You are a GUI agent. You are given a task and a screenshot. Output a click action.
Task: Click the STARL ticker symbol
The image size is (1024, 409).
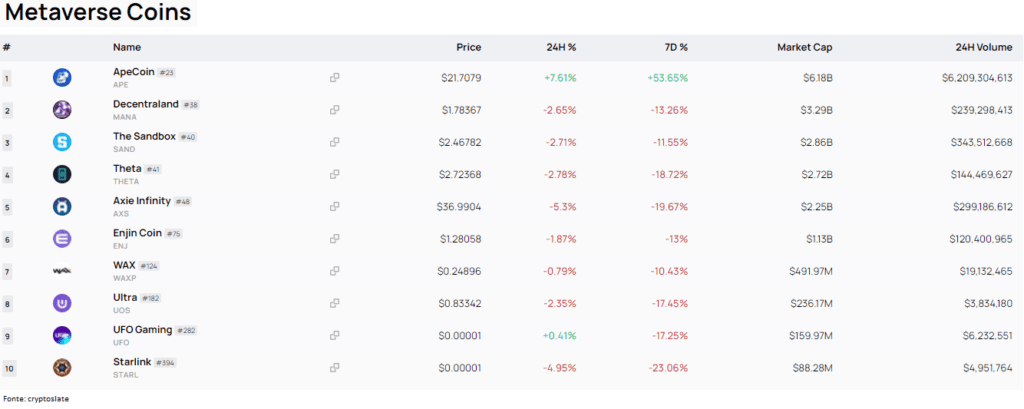point(125,374)
